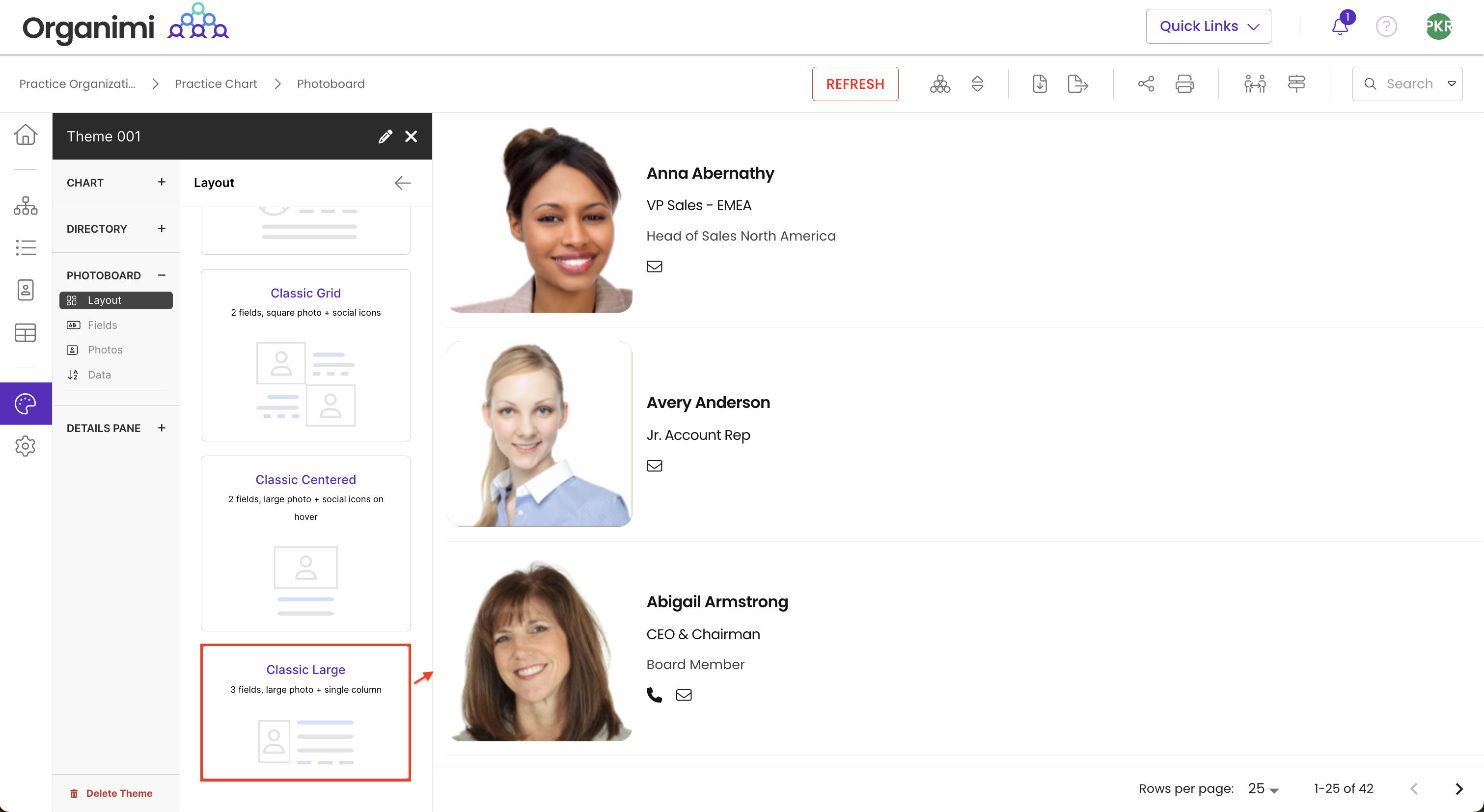1484x812 pixels.
Task: Go back using the Layout arrow
Action: [x=403, y=183]
